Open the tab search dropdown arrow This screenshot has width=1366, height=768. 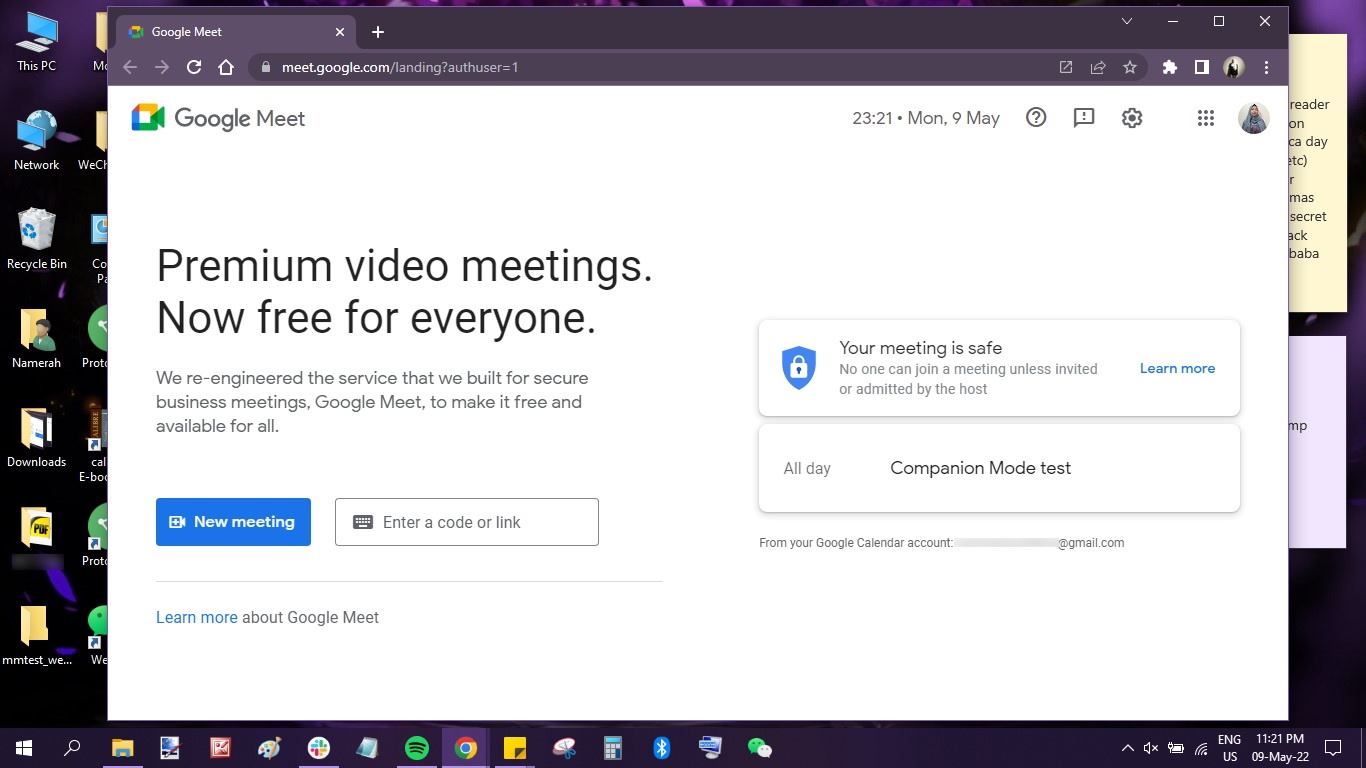coord(1127,21)
